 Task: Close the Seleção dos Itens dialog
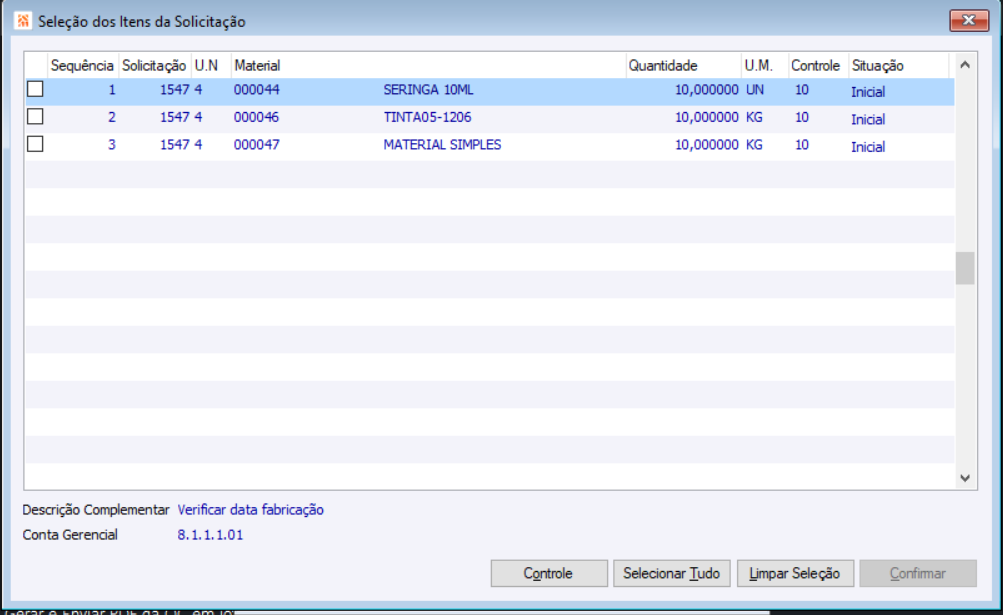point(969,20)
